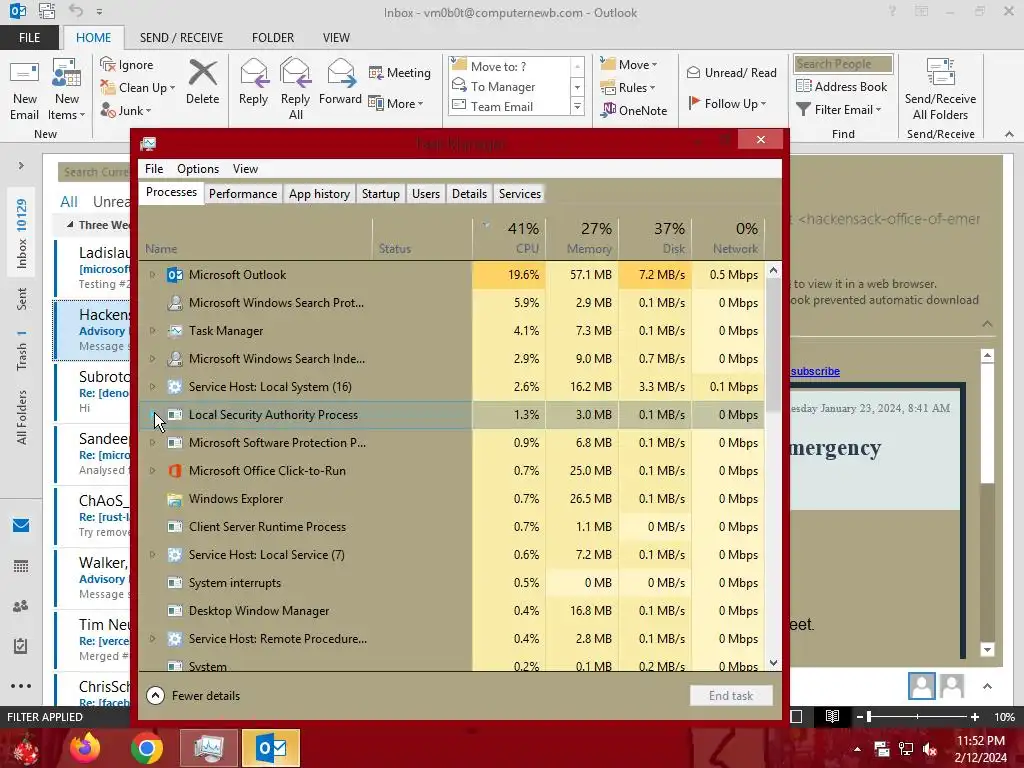The width and height of the screenshot is (1024, 768).
Task: Select the Unread filter in message list
Action: 111,202
